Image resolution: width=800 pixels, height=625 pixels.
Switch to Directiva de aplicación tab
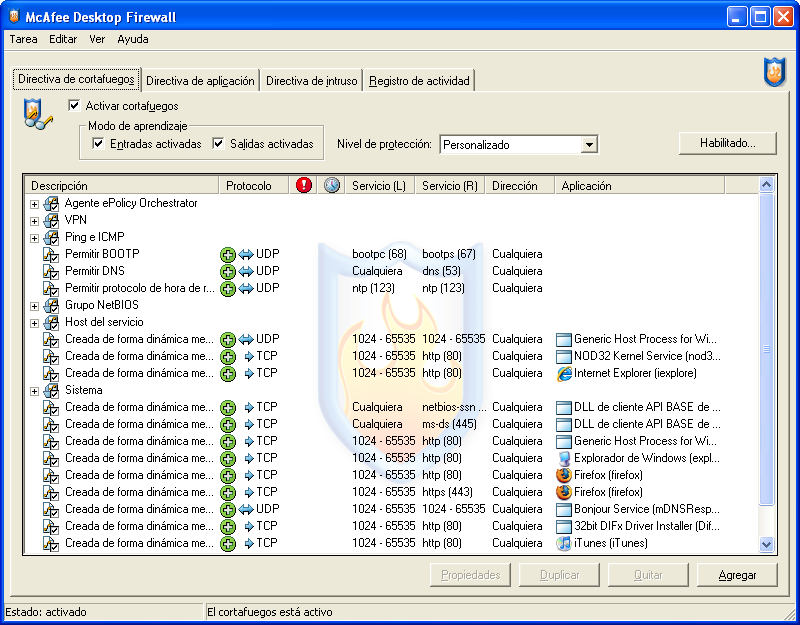pos(200,81)
